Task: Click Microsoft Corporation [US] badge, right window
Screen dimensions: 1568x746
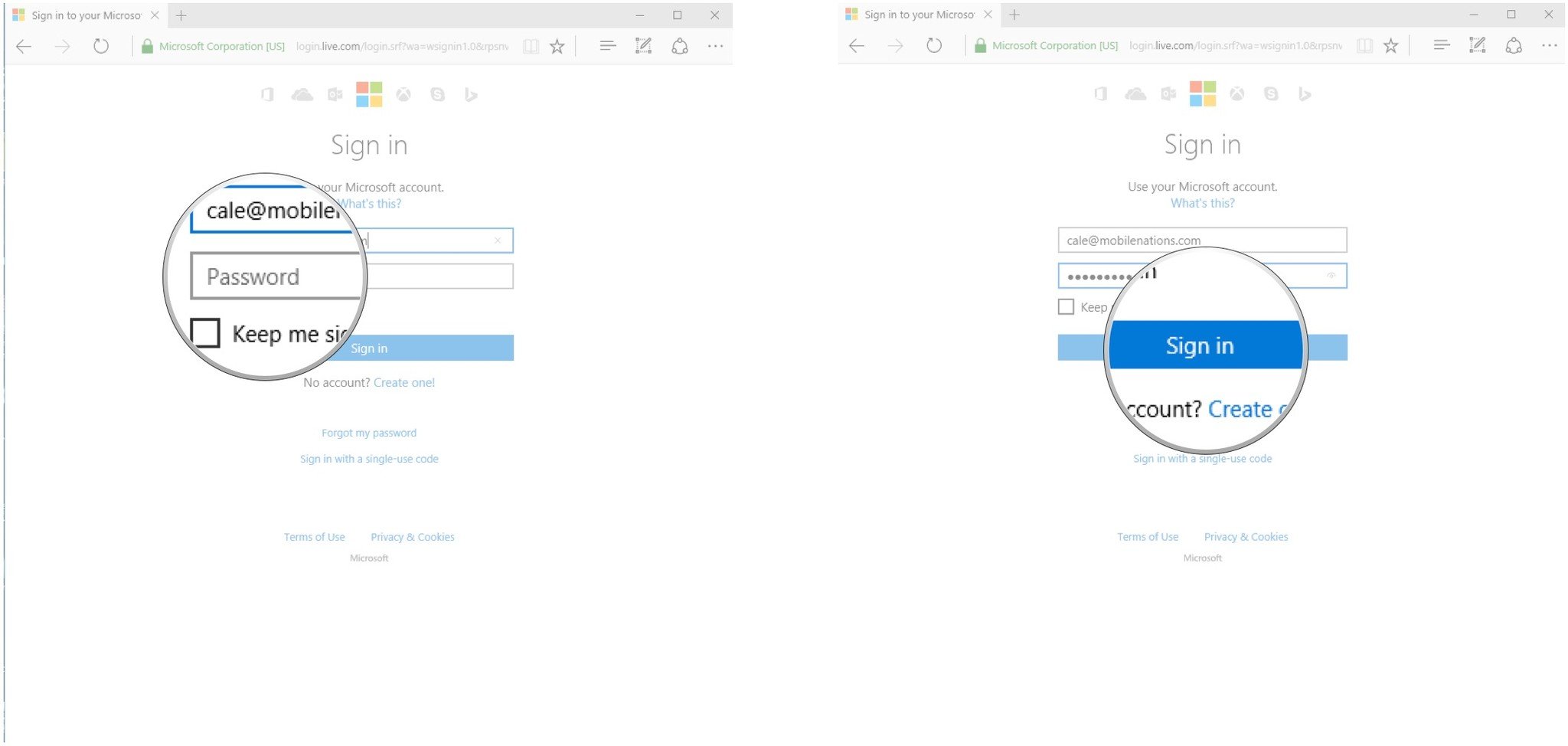Action: [x=1047, y=46]
